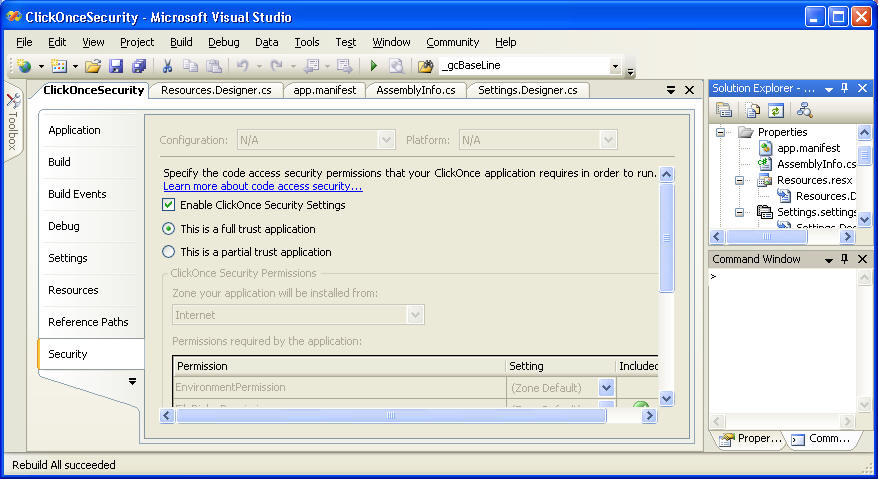Viewport: 878px width, 479px height.
Task: Open the Community menu
Action: [452, 42]
